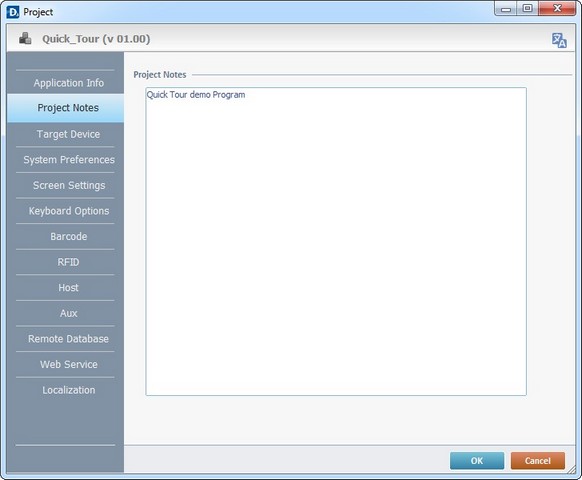Switch to Screen Settings

coord(69,185)
